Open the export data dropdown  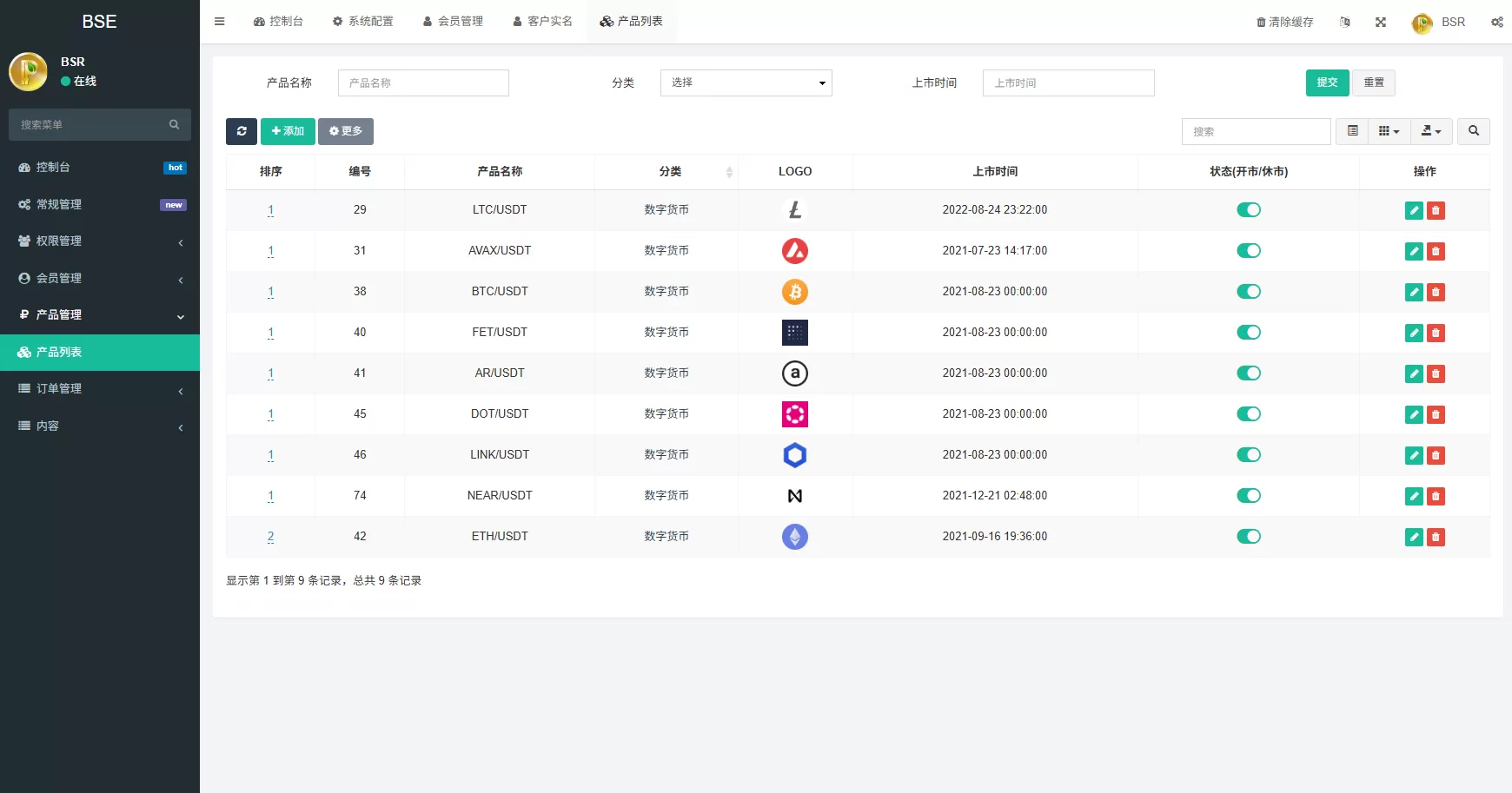tap(1430, 131)
